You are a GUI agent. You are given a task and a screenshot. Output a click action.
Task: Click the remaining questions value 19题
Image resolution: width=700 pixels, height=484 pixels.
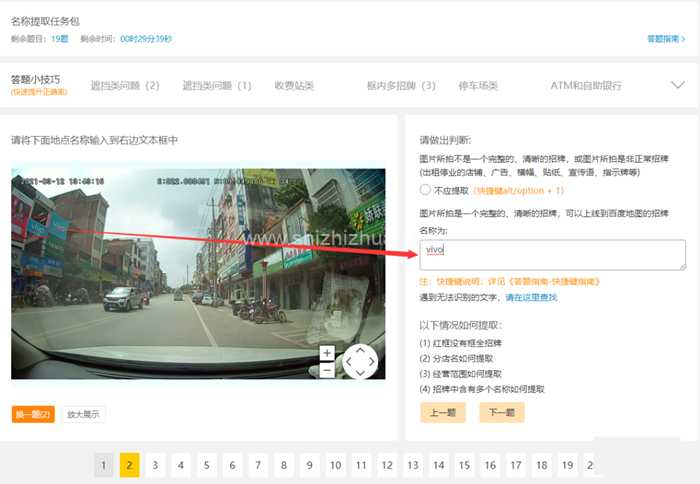(59, 39)
